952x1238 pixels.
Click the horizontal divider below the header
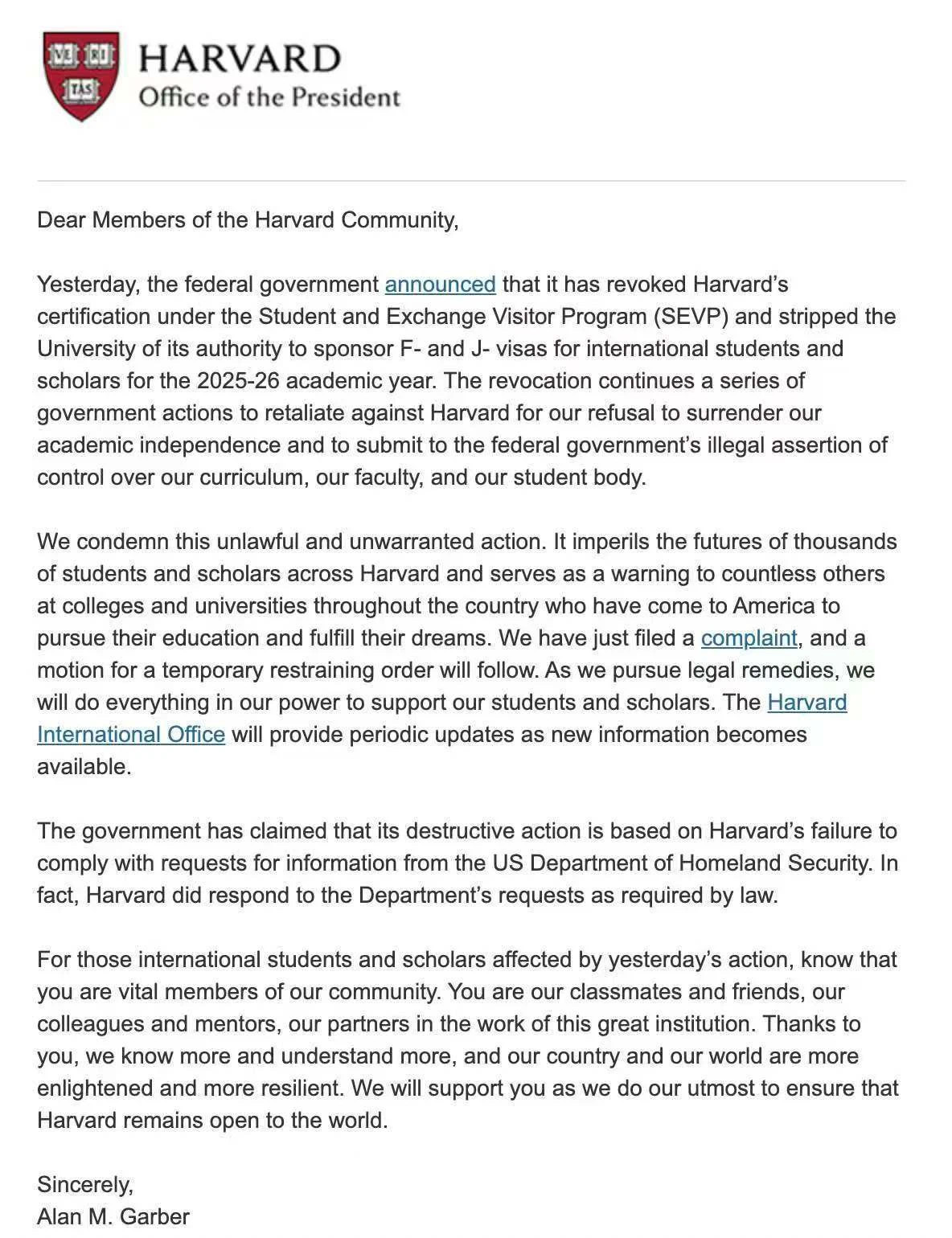[x=471, y=181]
